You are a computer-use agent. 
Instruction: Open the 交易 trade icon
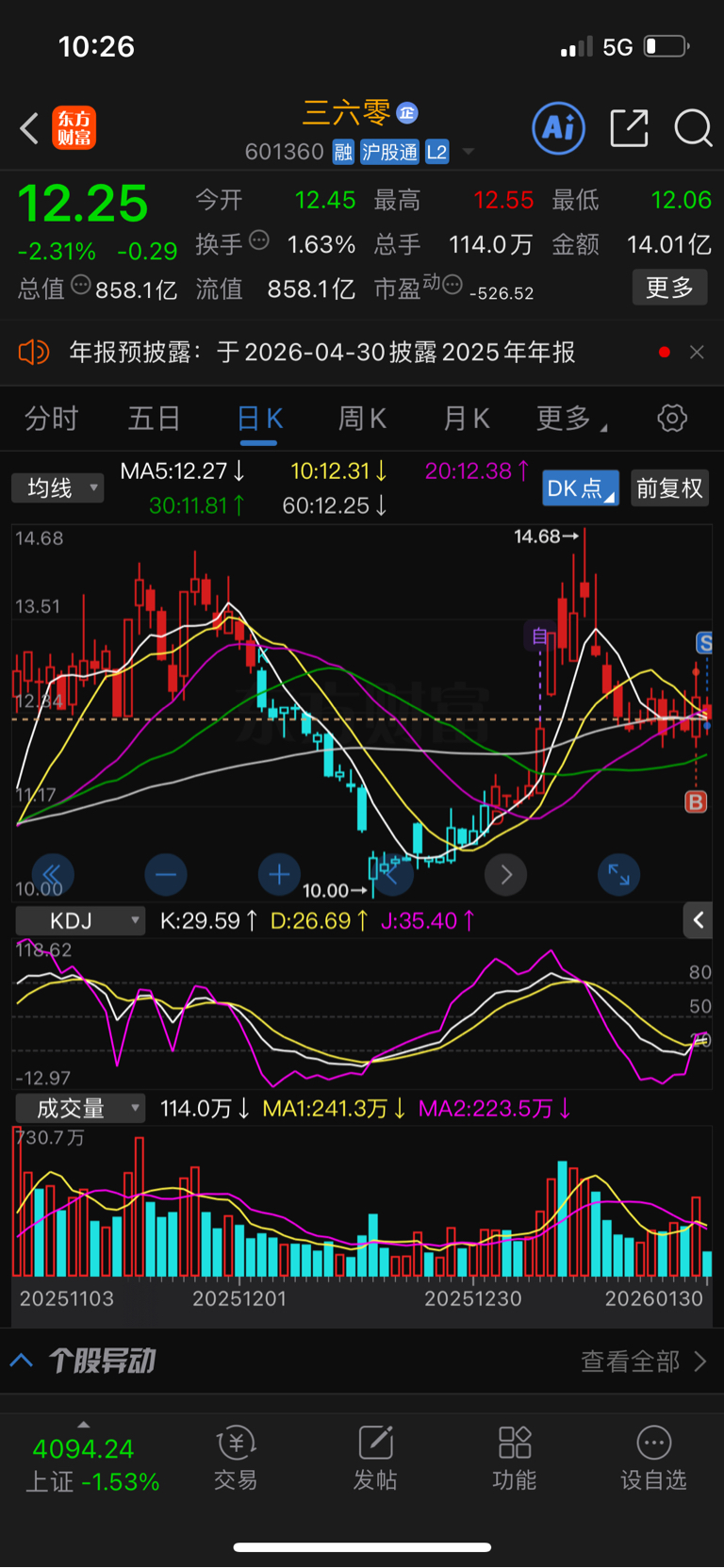coord(236,1458)
